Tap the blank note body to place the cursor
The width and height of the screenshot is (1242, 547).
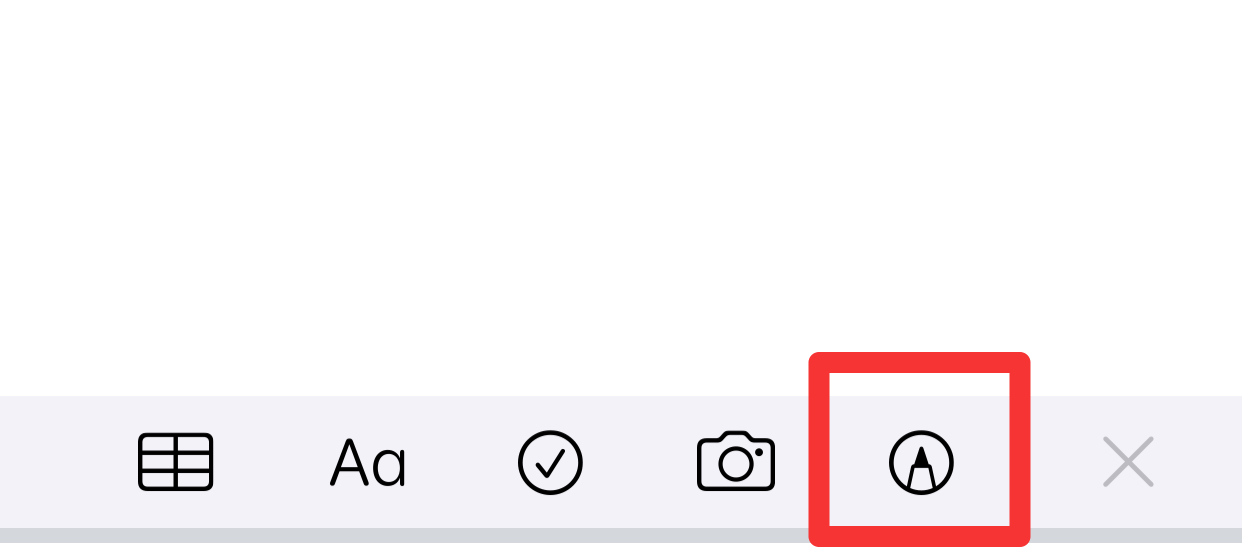pos(621,197)
